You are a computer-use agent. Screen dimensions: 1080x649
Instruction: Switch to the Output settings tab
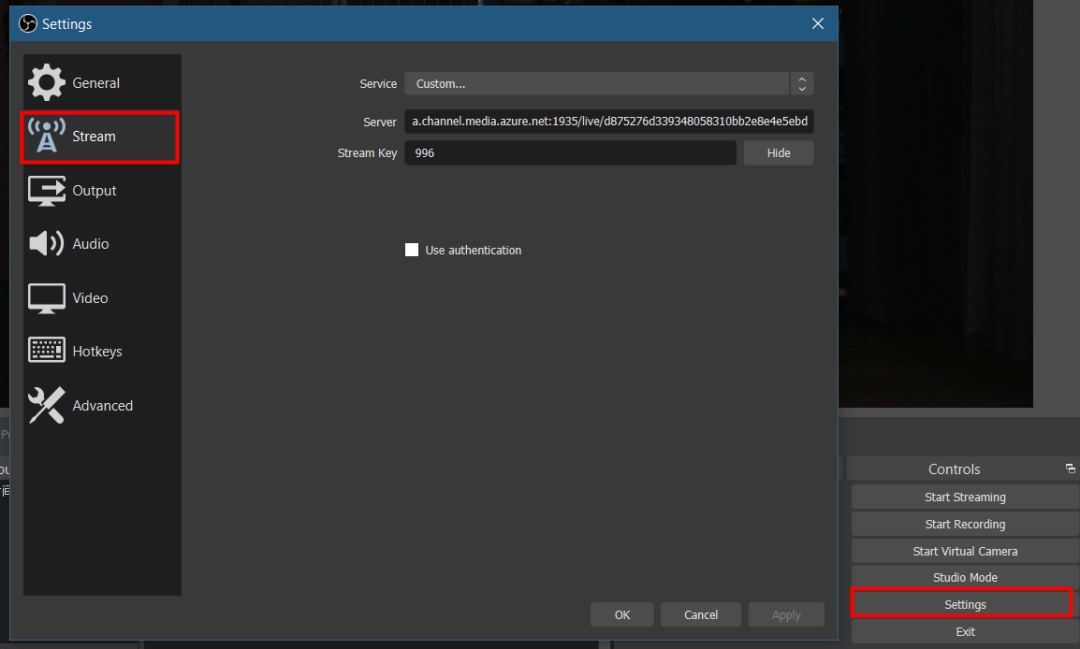102,190
